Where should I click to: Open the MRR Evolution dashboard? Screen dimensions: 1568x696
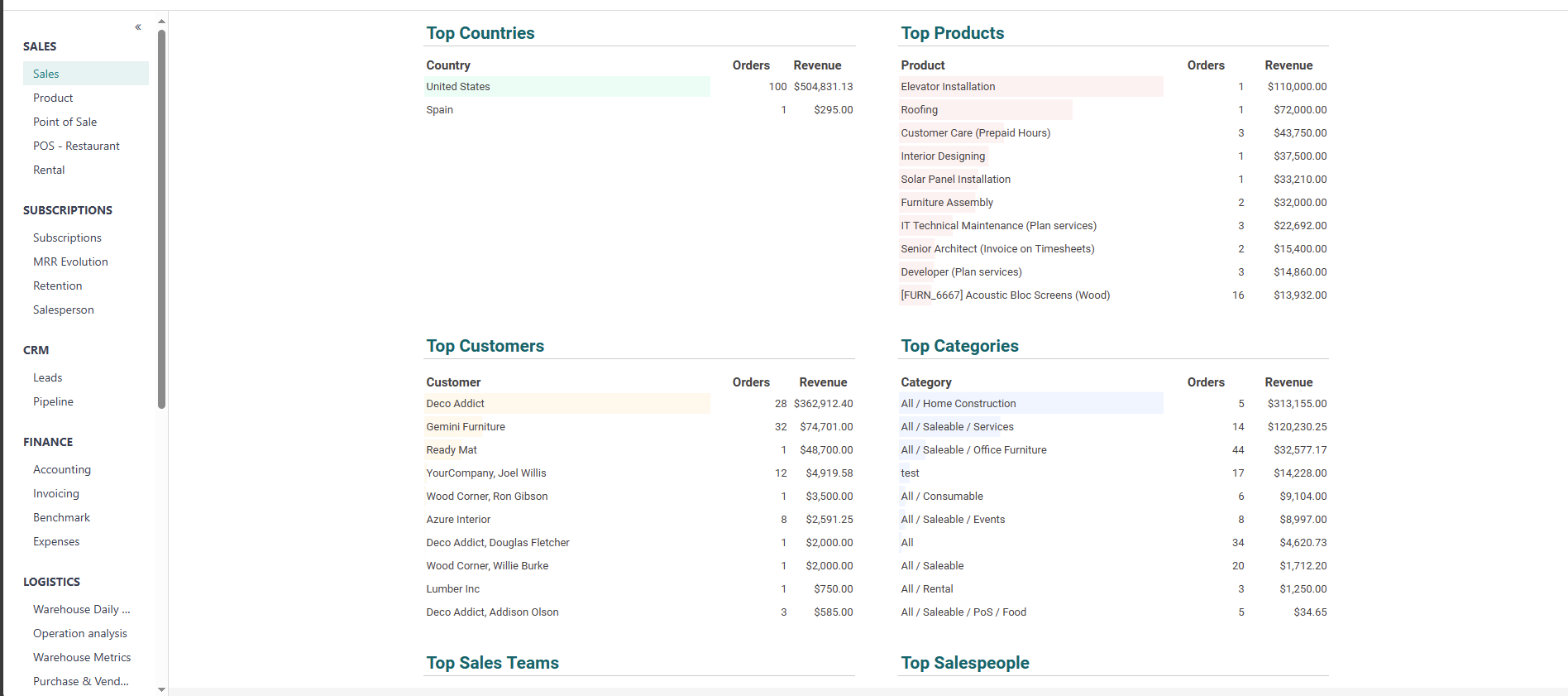tap(70, 262)
